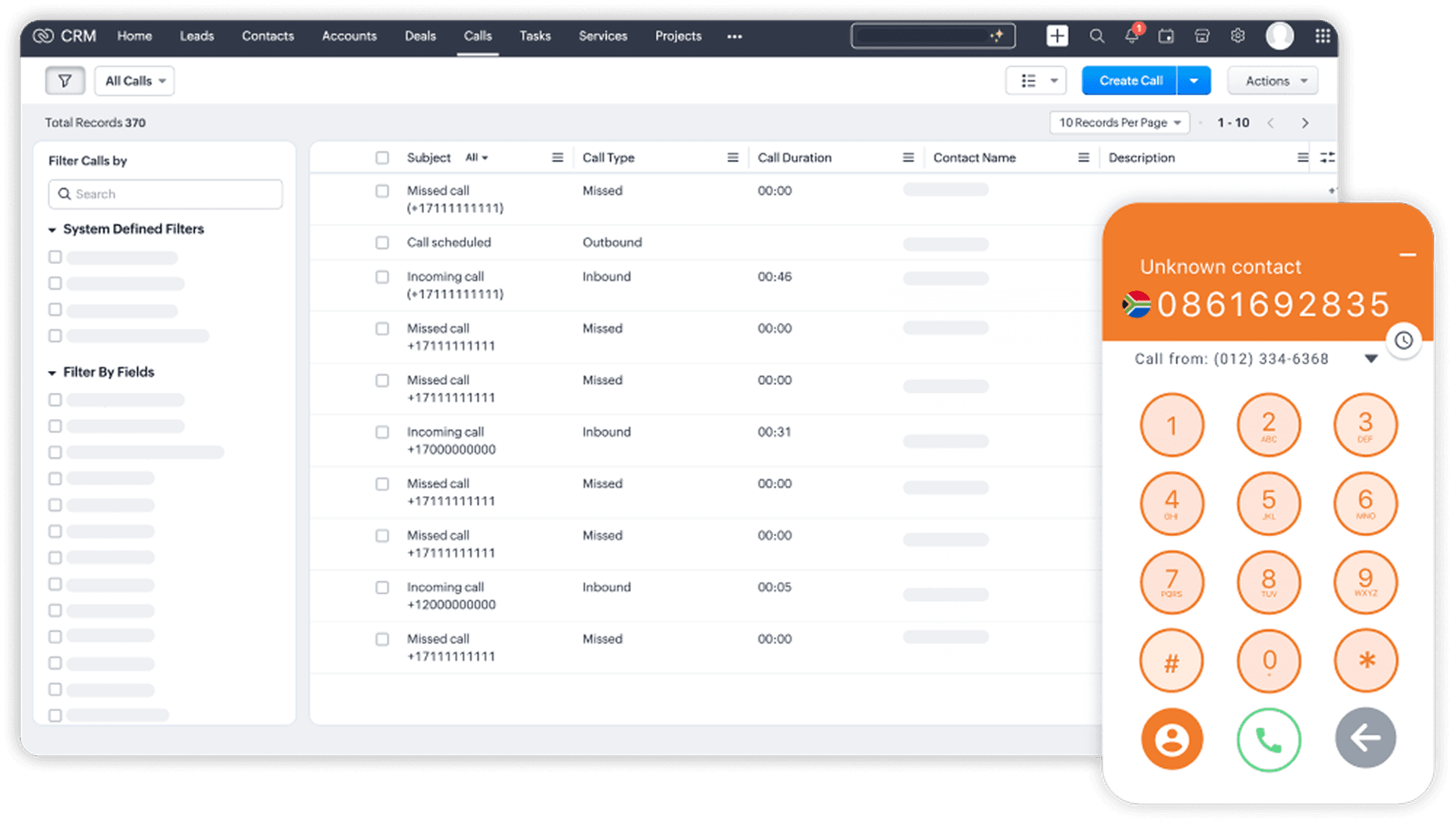Click the Create Call button
This screenshot has height=826, width=1456.
click(1130, 80)
